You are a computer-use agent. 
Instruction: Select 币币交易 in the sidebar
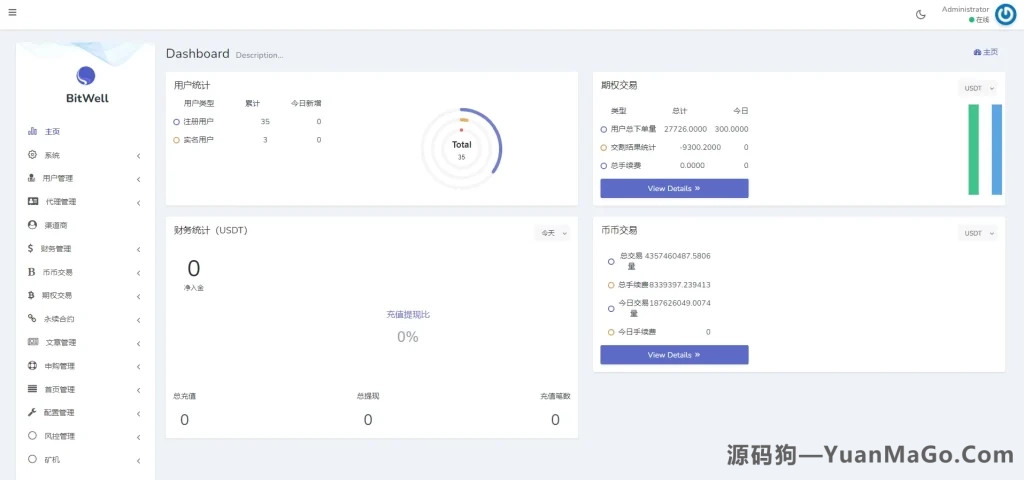85,272
